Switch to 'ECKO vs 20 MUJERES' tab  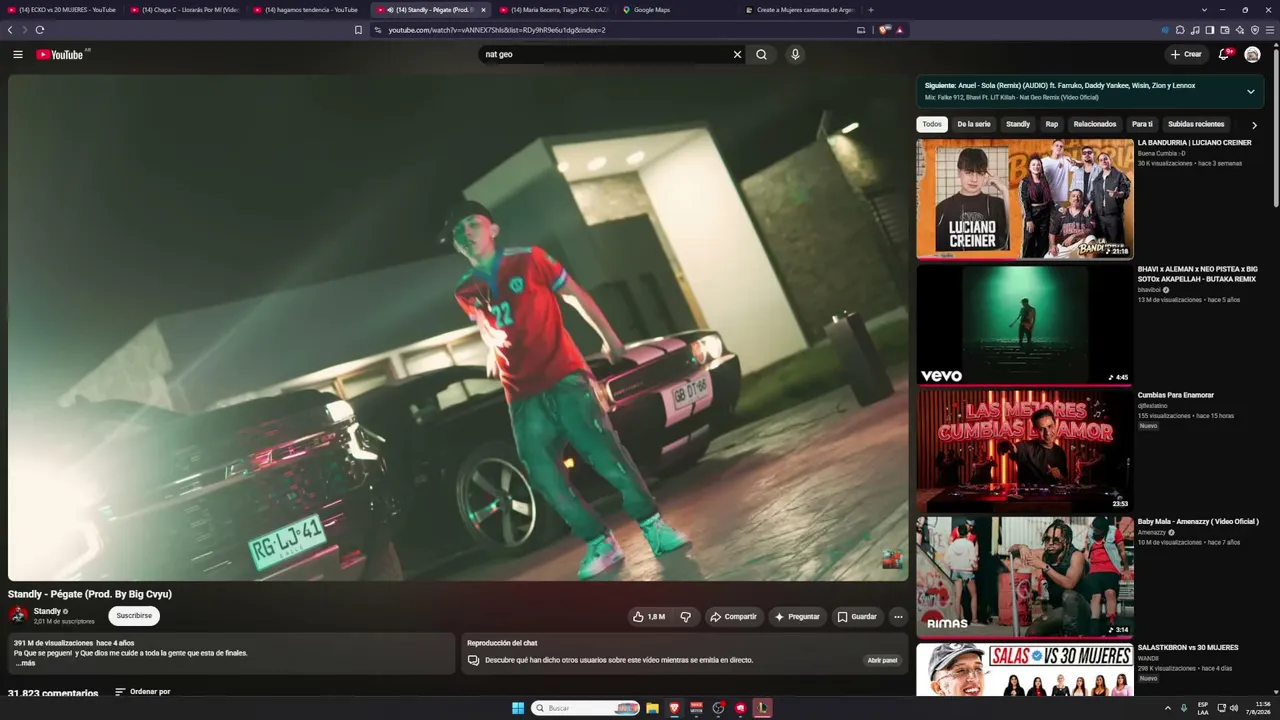coord(62,10)
